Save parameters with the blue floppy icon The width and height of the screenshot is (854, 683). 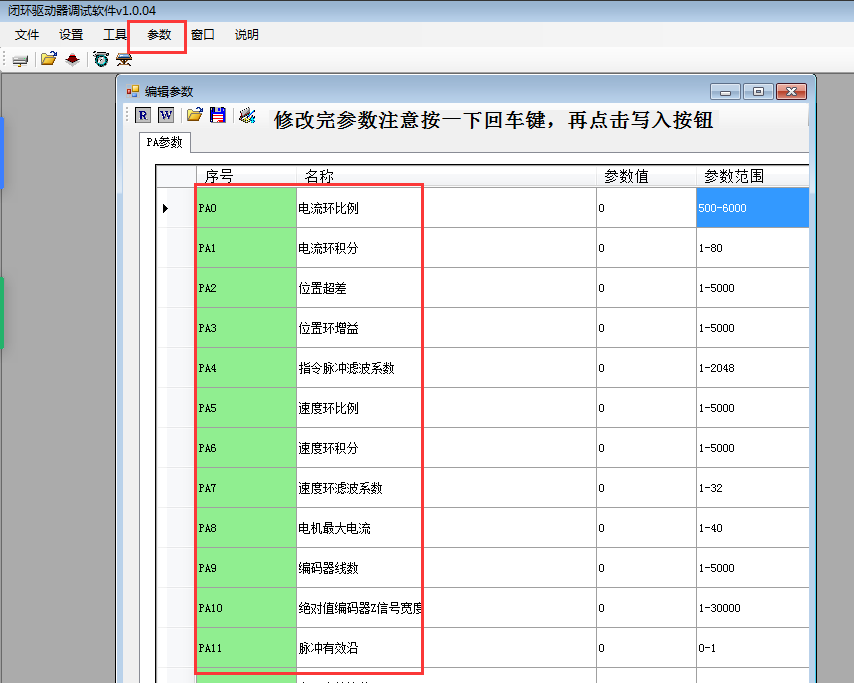(x=218, y=114)
